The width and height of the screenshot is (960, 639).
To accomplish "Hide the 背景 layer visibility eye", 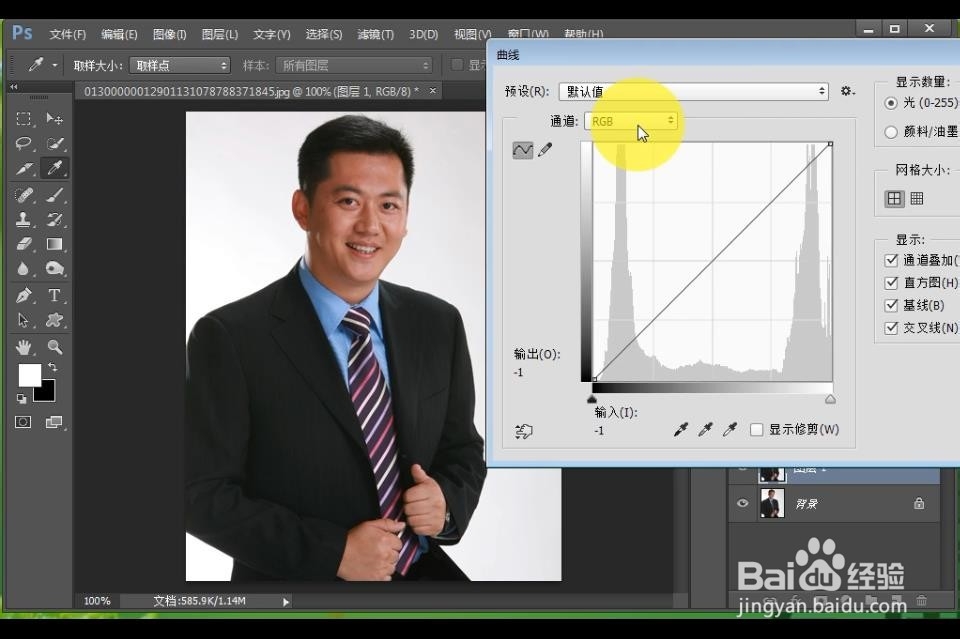I will coord(742,503).
